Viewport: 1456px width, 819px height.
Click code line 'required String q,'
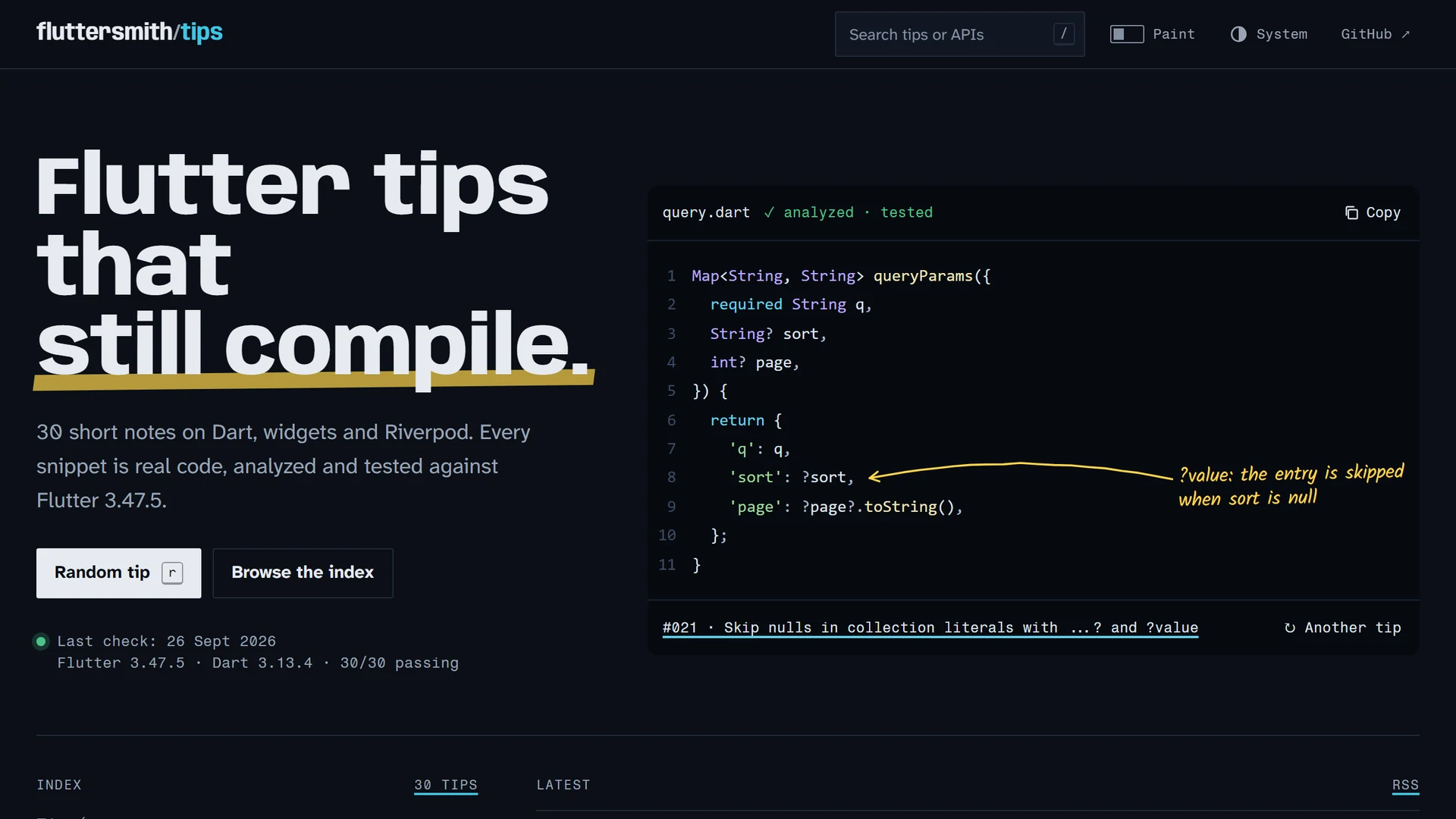(791, 304)
